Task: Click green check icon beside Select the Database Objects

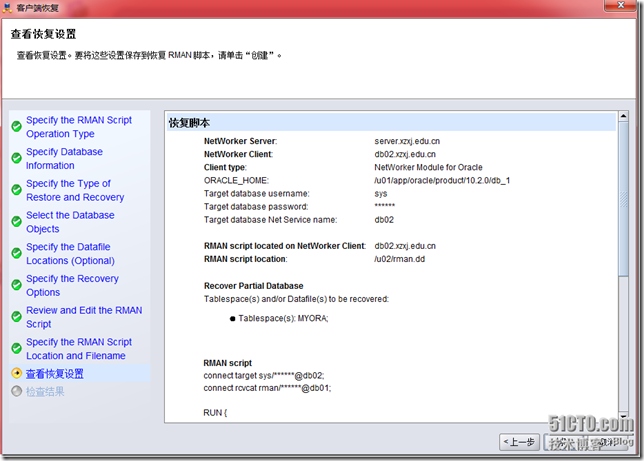Action: click(x=16, y=222)
